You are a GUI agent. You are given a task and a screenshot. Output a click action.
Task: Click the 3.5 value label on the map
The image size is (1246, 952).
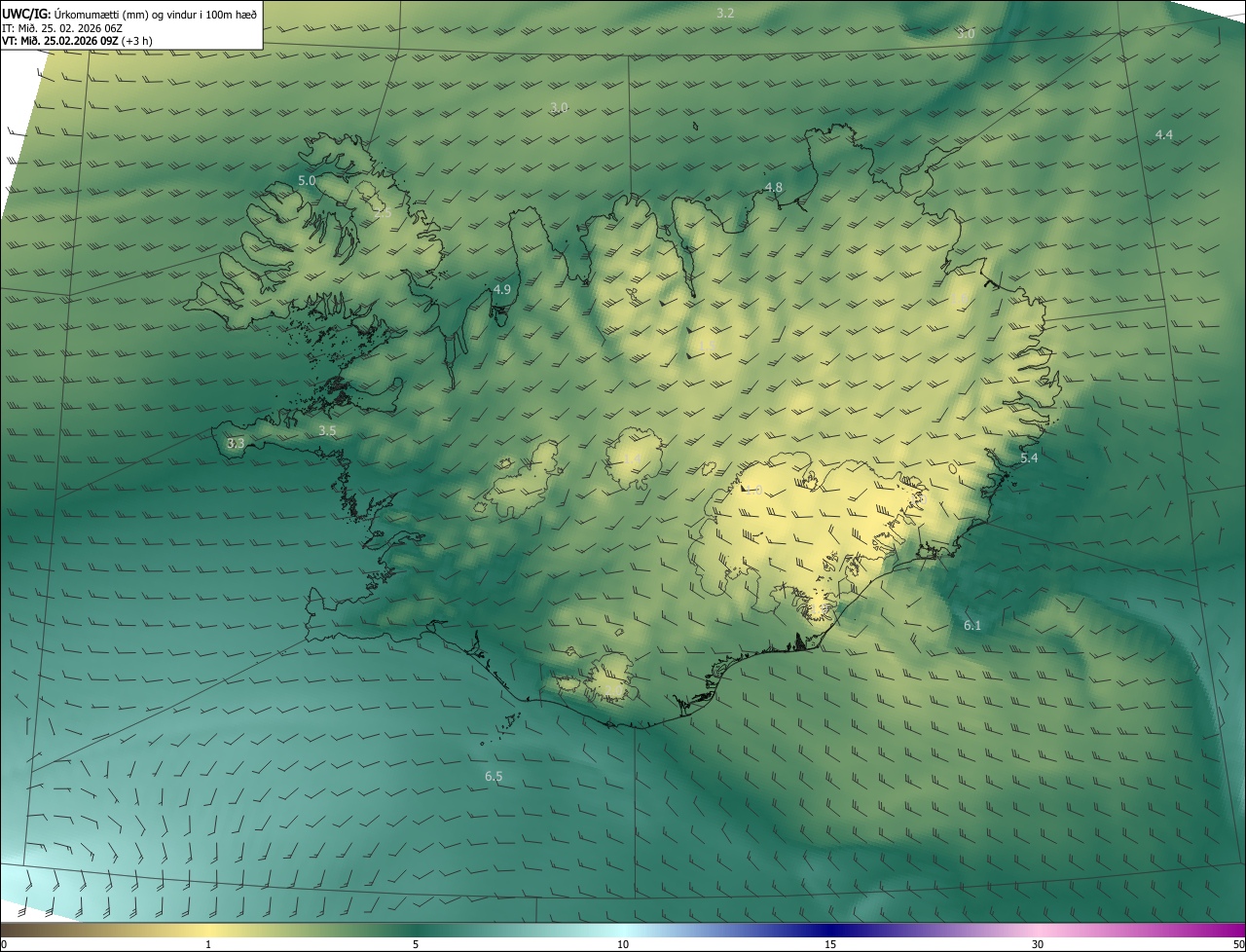pyautogui.click(x=327, y=430)
